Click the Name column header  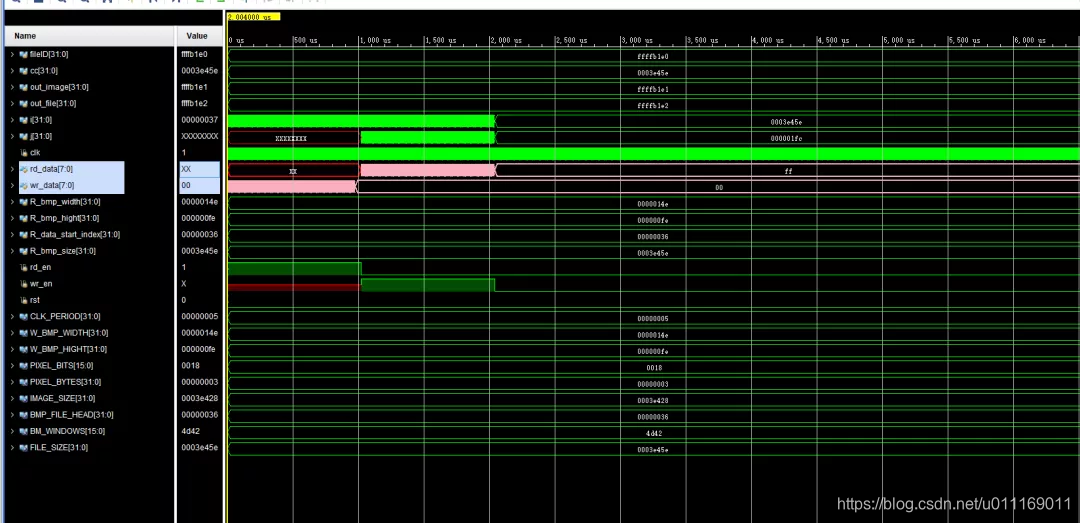pos(90,36)
